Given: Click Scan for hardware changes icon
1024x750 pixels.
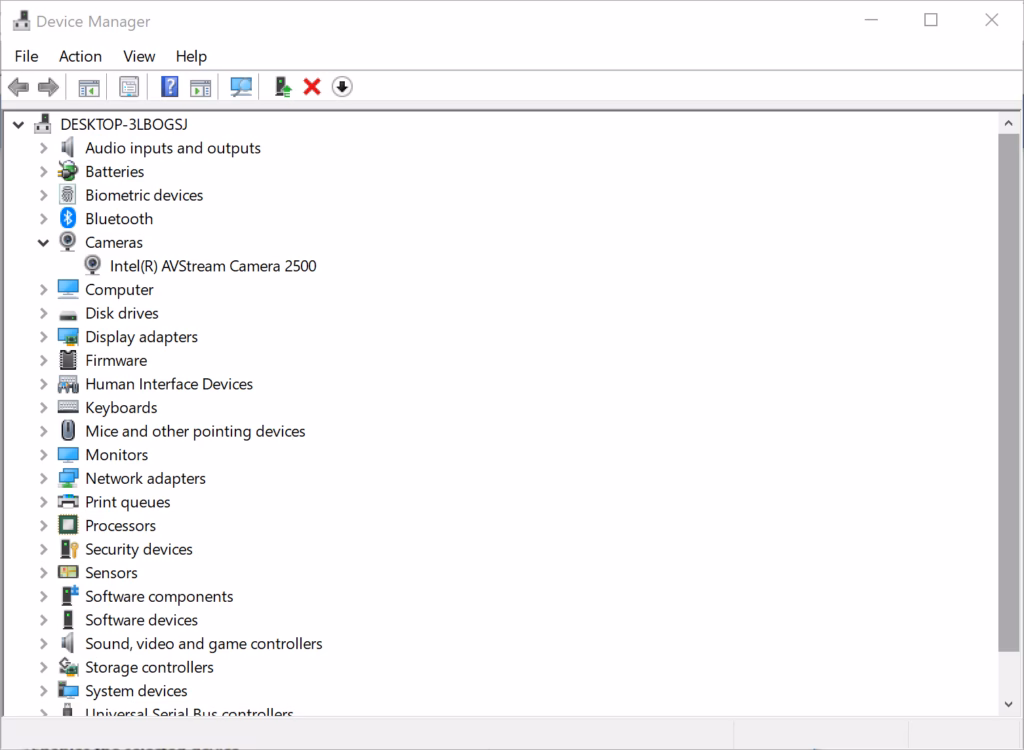Looking at the screenshot, I should (241, 87).
